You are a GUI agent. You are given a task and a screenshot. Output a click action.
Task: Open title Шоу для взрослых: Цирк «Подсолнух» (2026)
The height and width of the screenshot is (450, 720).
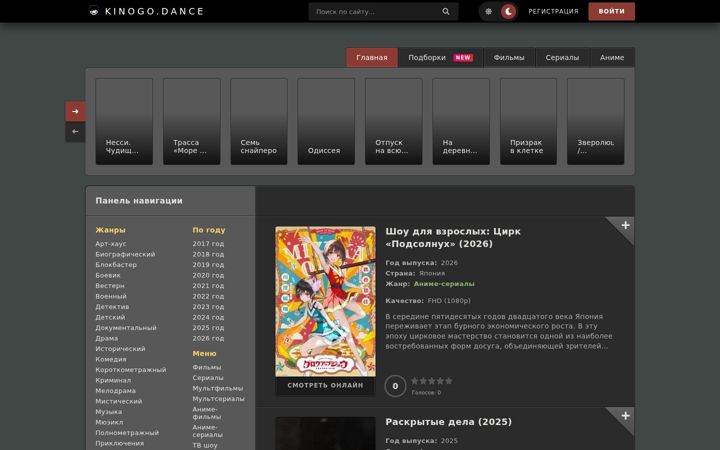click(453, 237)
